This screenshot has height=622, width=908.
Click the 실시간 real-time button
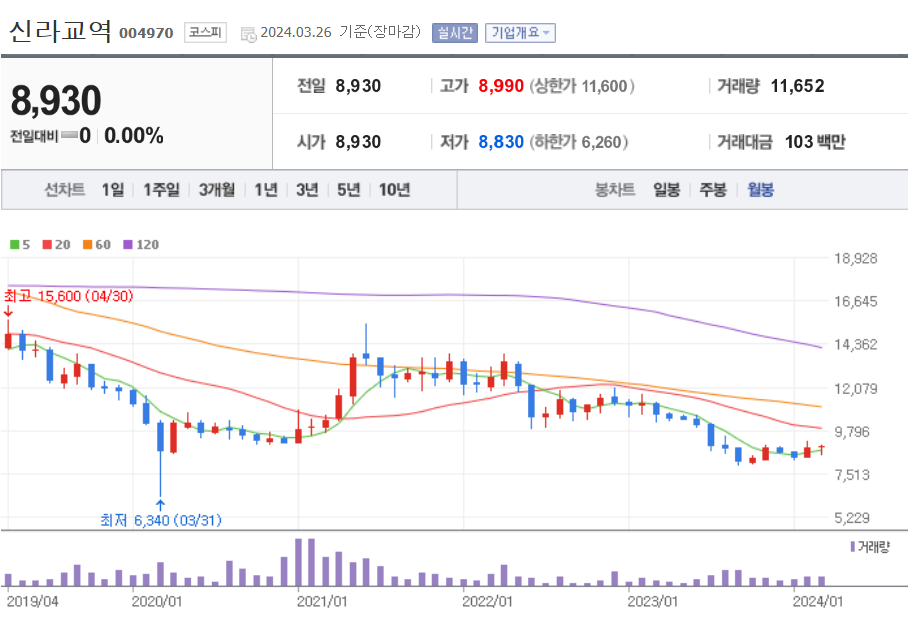coord(455,32)
